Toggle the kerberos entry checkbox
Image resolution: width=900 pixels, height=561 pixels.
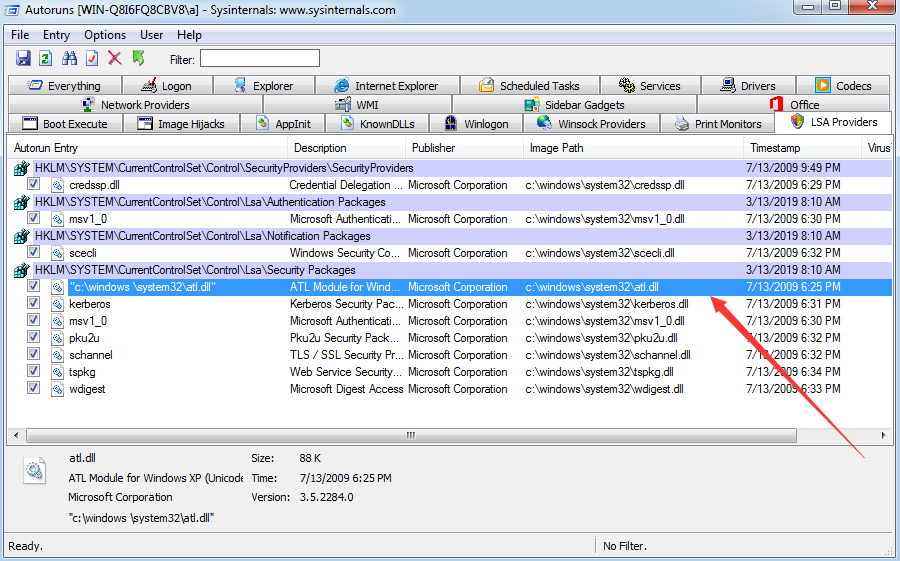34,304
